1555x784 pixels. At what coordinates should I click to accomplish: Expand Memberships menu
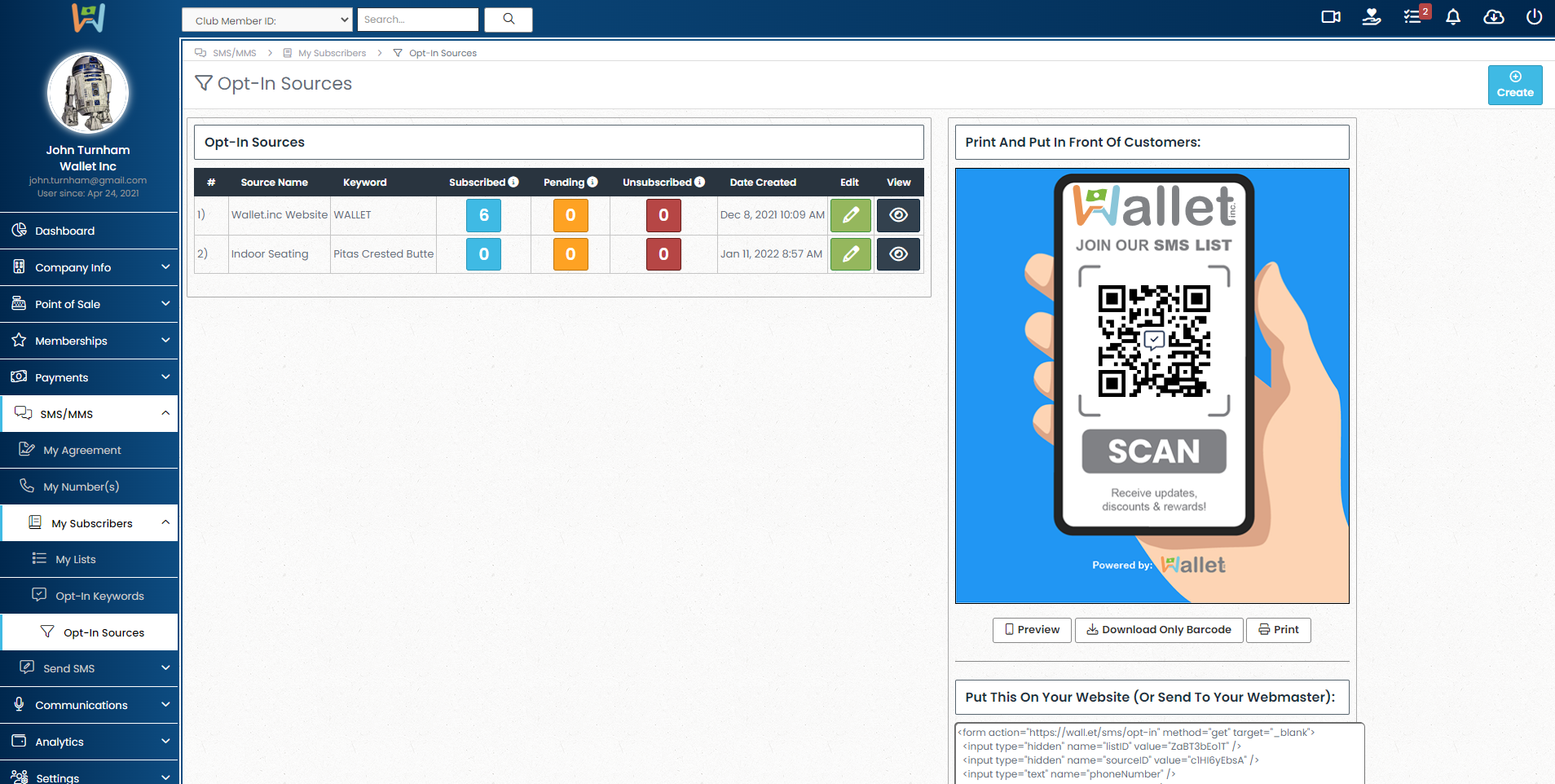(89, 341)
